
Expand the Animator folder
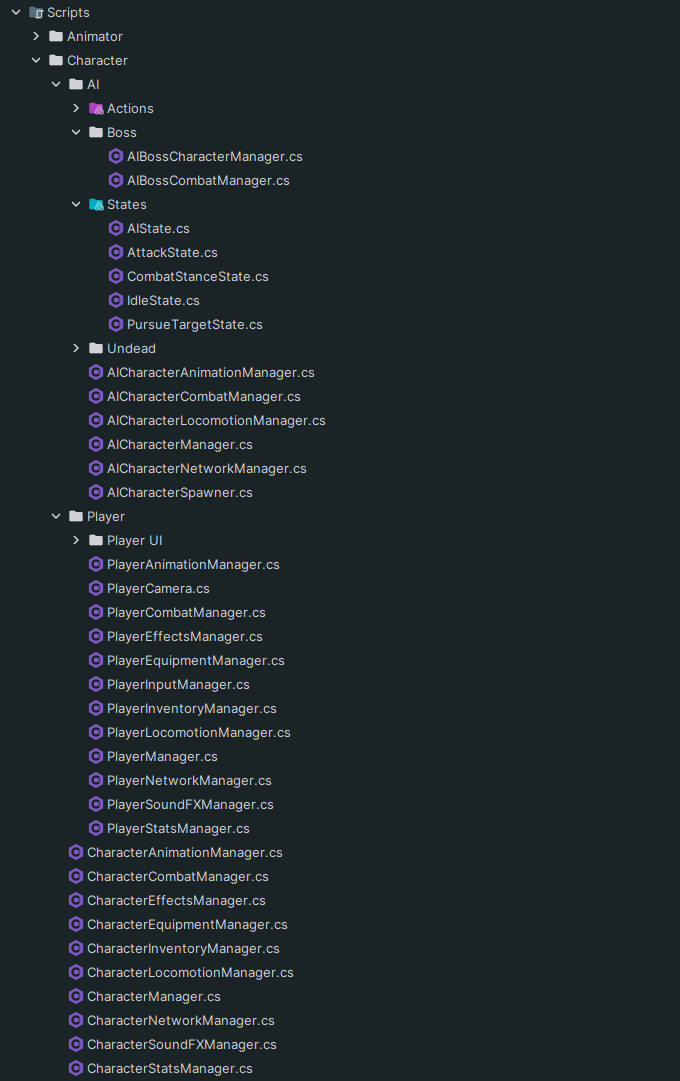pos(36,36)
